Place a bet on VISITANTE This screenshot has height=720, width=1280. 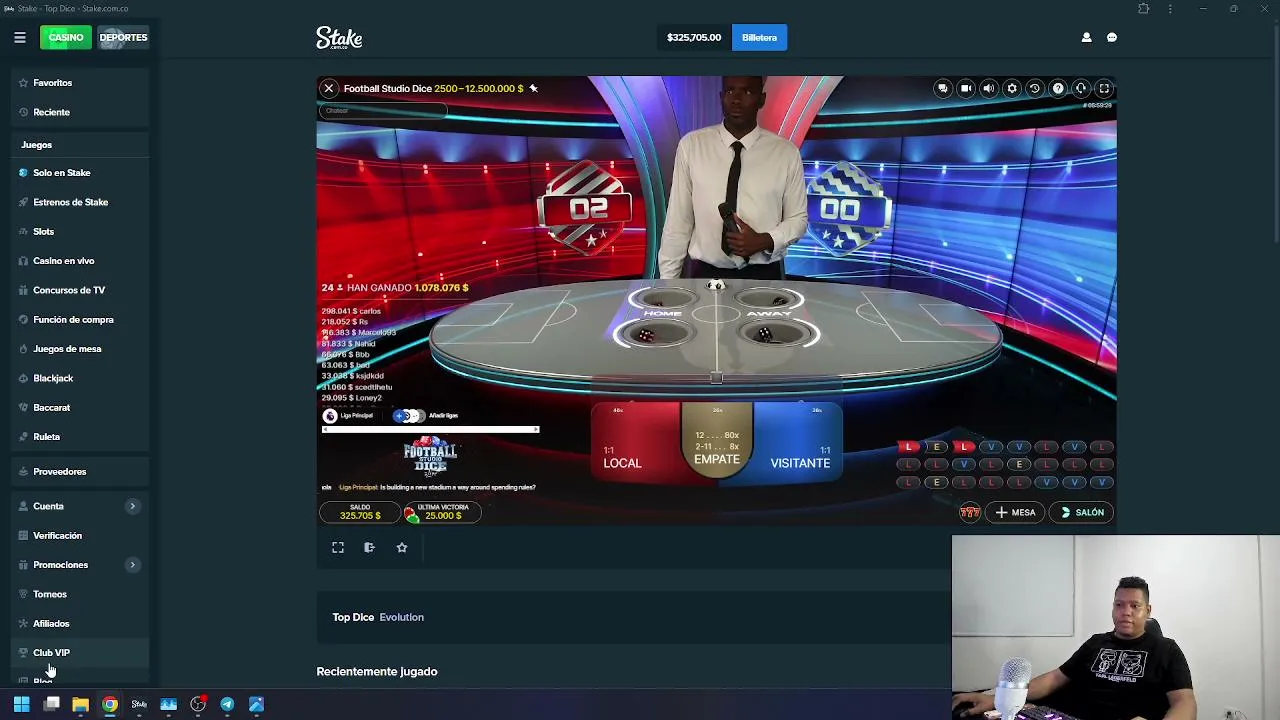click(798, 444)
